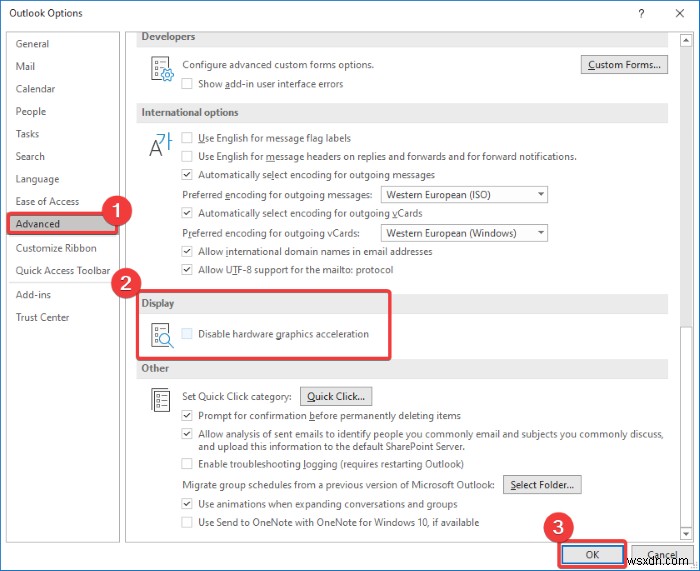Image resolution: width=700 pixels, height=571 pixels.
Task: Go to the Search category
Action: (x=63, y=156)
